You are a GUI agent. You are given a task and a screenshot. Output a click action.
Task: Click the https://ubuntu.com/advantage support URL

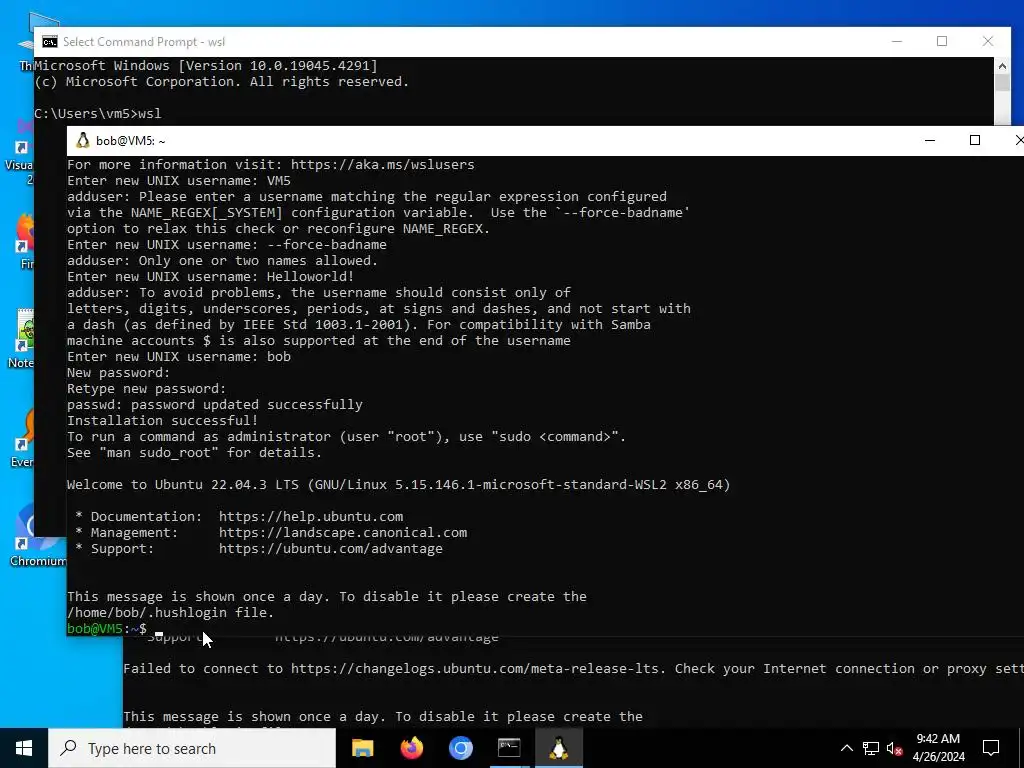(330, 549)
